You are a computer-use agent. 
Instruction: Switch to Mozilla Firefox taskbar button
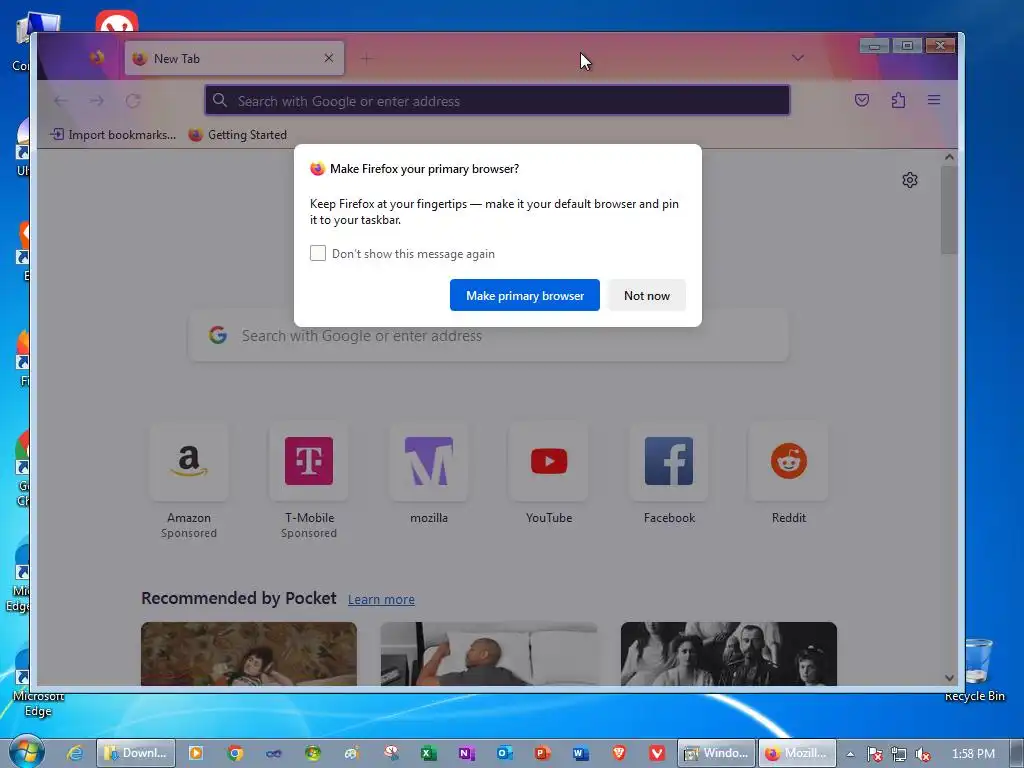(x=797, y=753)
